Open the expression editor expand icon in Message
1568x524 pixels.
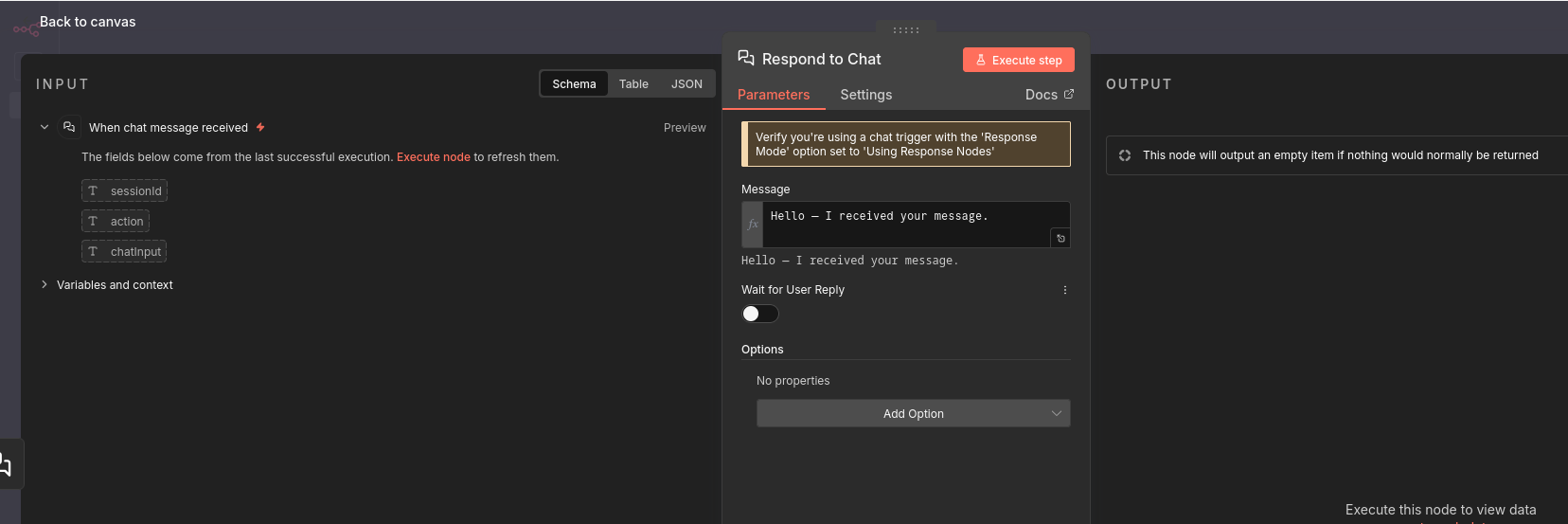(1060, 239)
